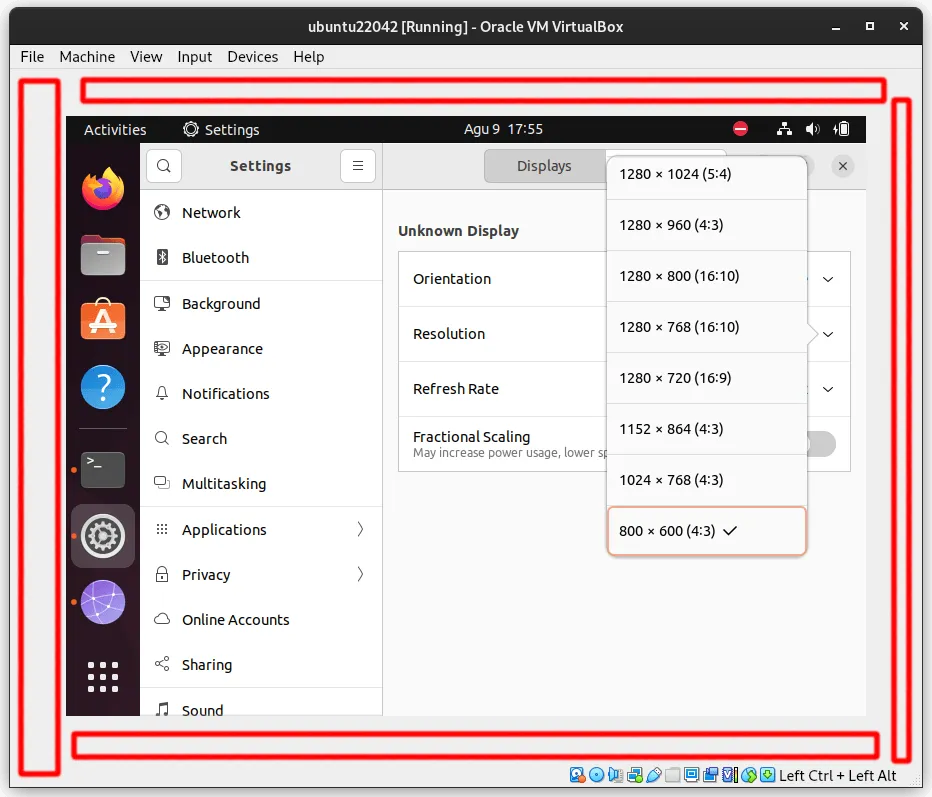The image size is (932, 797).
Task: Open Multitasking settings panel
Action: (261, 484)
